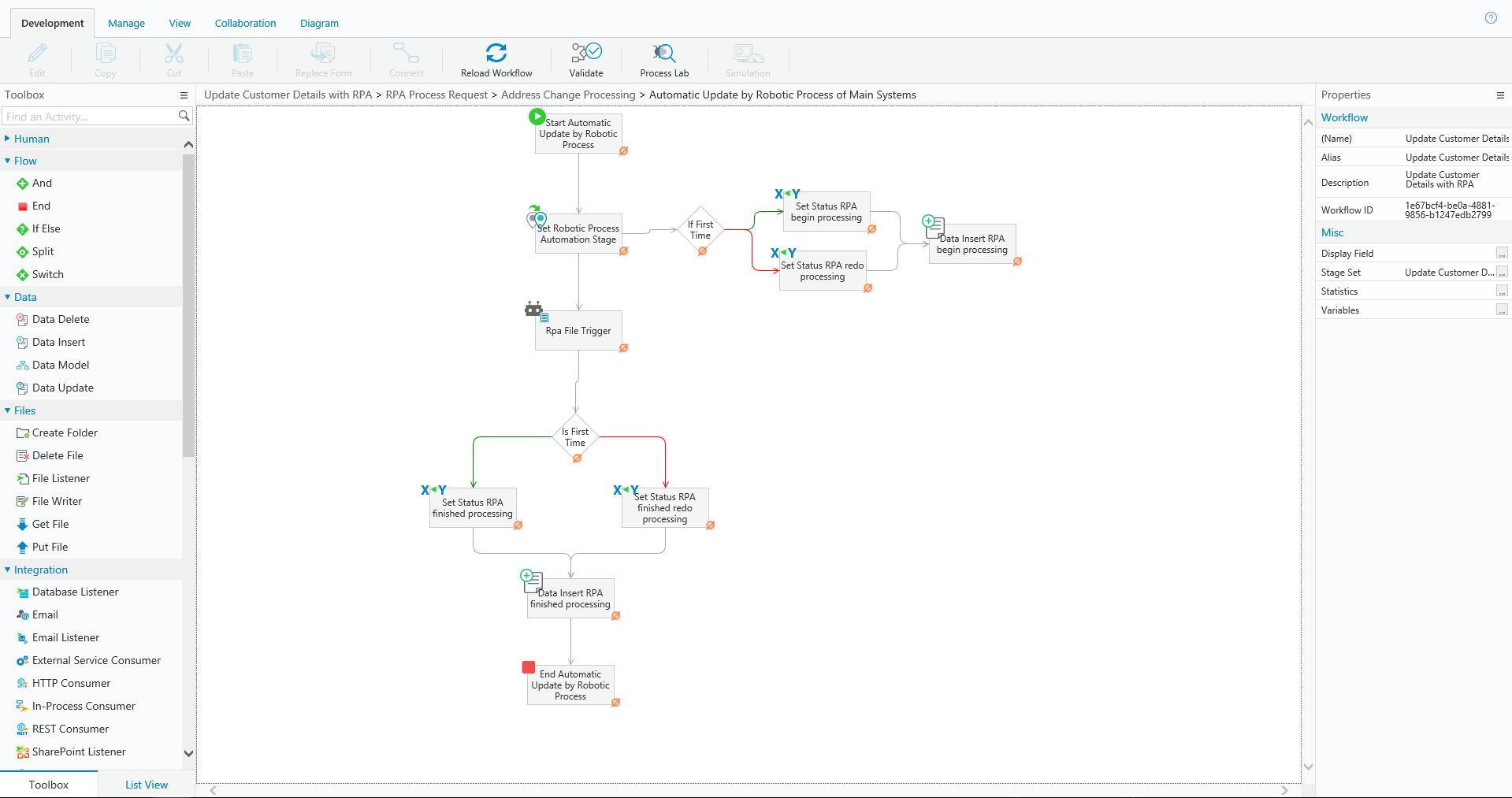Go to RPA Process Request breadcrumb
This screenshot has height=798, width=1512.
click(437, 95)
